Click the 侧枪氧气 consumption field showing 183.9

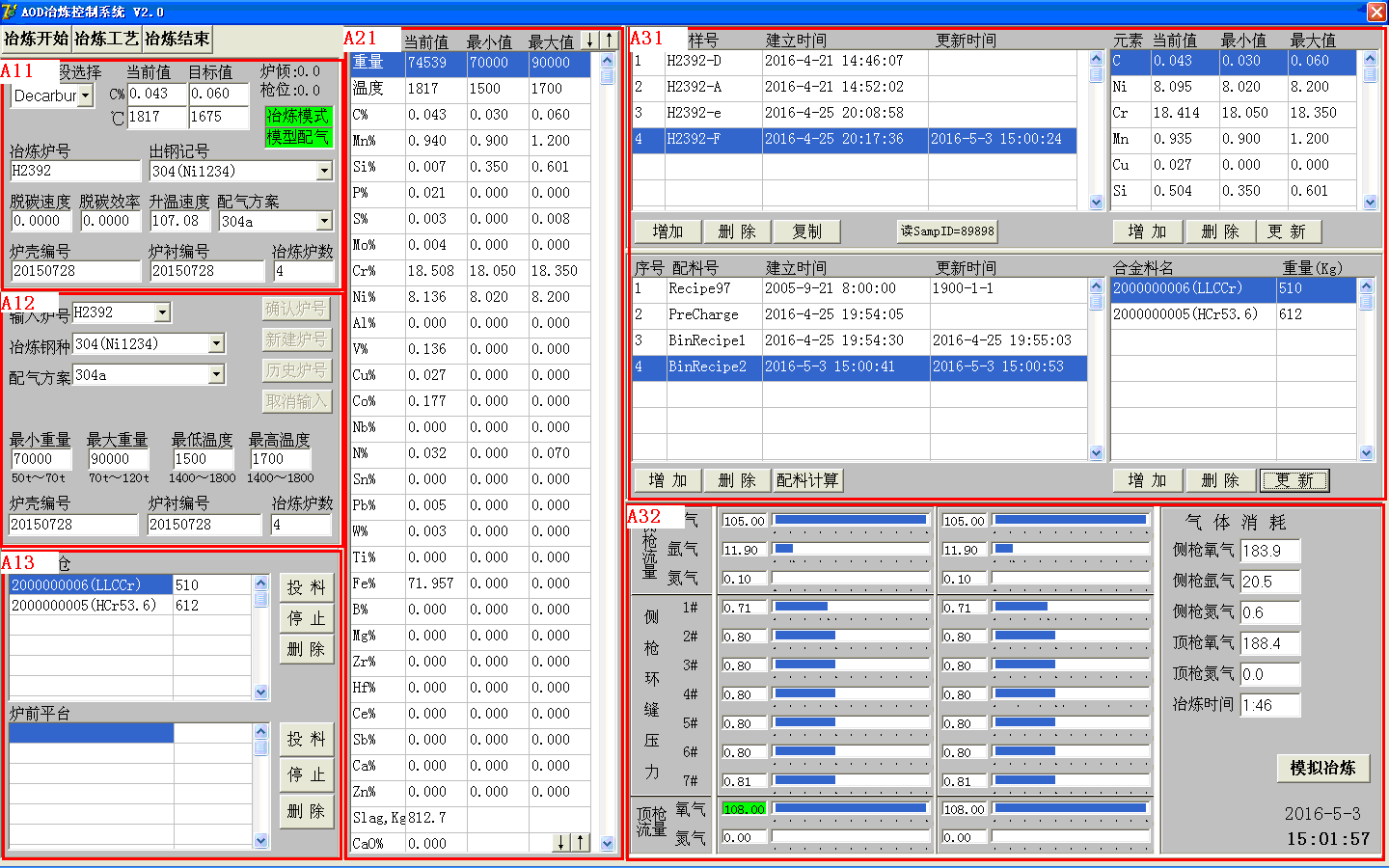(1270, 551)
